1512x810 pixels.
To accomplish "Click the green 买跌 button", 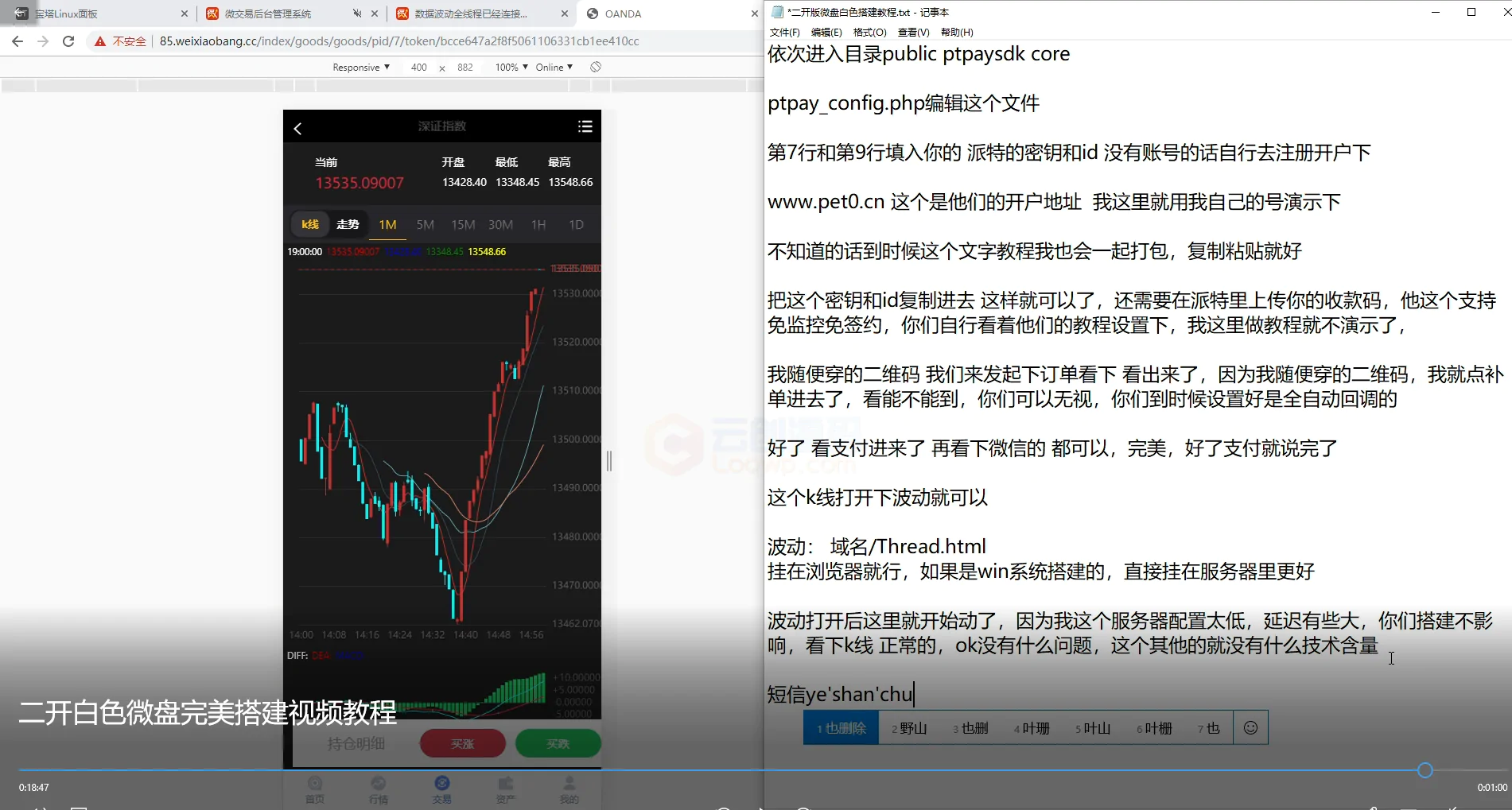I will click(x=558, y=743).
